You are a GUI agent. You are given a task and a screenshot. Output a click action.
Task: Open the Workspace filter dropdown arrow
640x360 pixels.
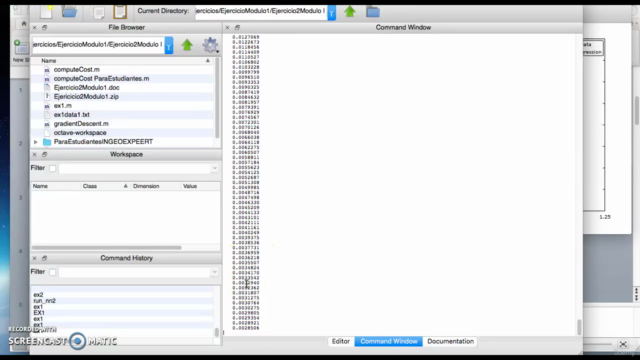click(x=215, y=168)
